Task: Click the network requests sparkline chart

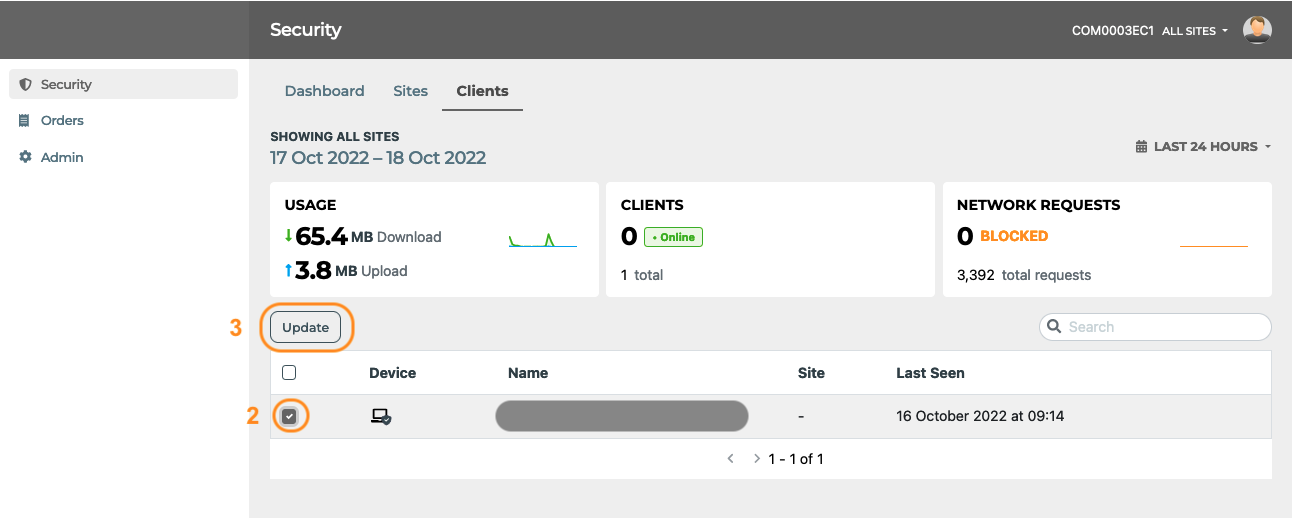Action: [1214, 244]
